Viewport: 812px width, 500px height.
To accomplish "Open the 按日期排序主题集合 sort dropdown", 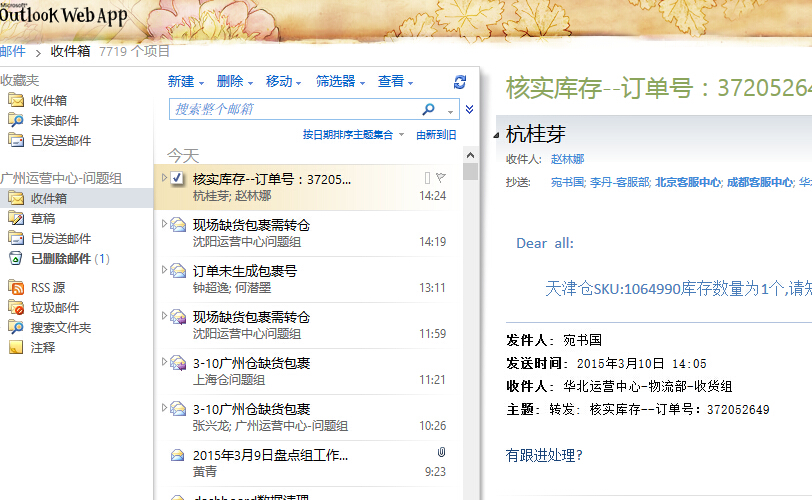I will click(353, 135).
